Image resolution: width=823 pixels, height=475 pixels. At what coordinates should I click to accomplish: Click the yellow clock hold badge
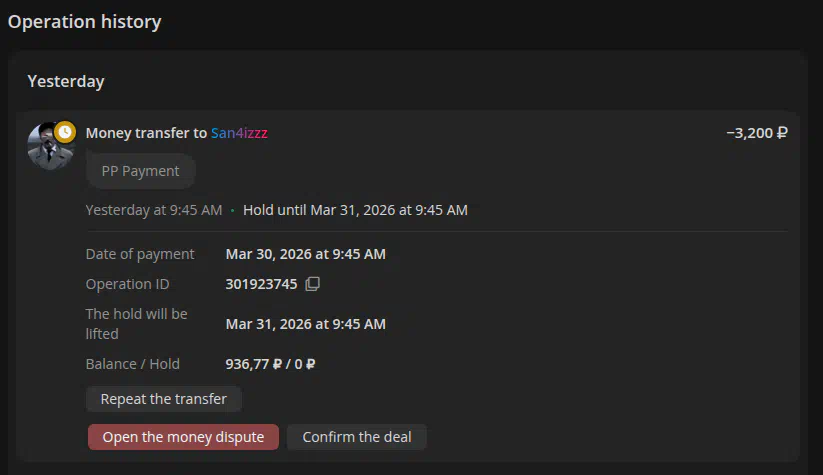tap(65, 131)
